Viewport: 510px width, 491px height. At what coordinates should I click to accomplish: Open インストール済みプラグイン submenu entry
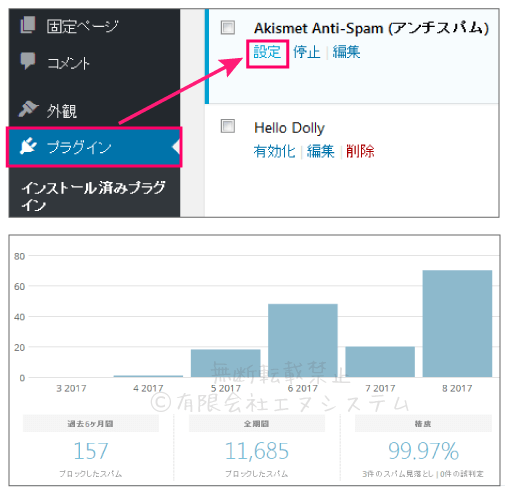[x=94, y=196]
